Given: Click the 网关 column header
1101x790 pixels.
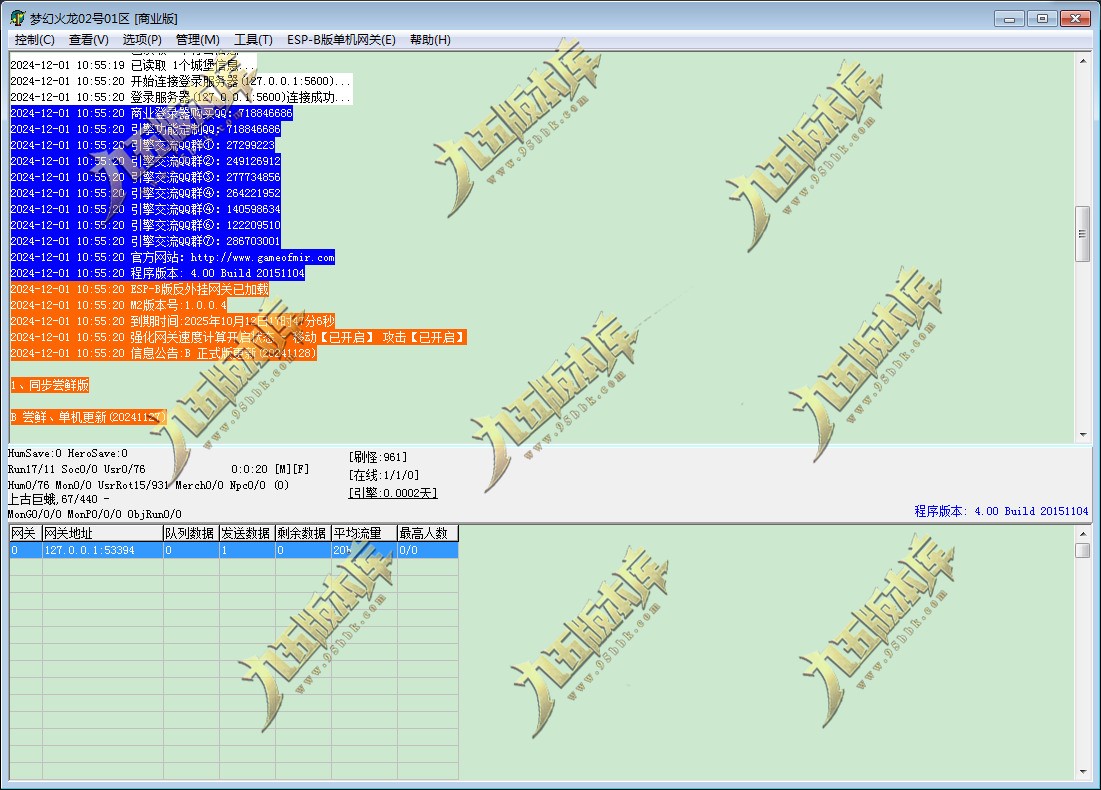Looking at the screenshot, I should (x=25, y=533).
